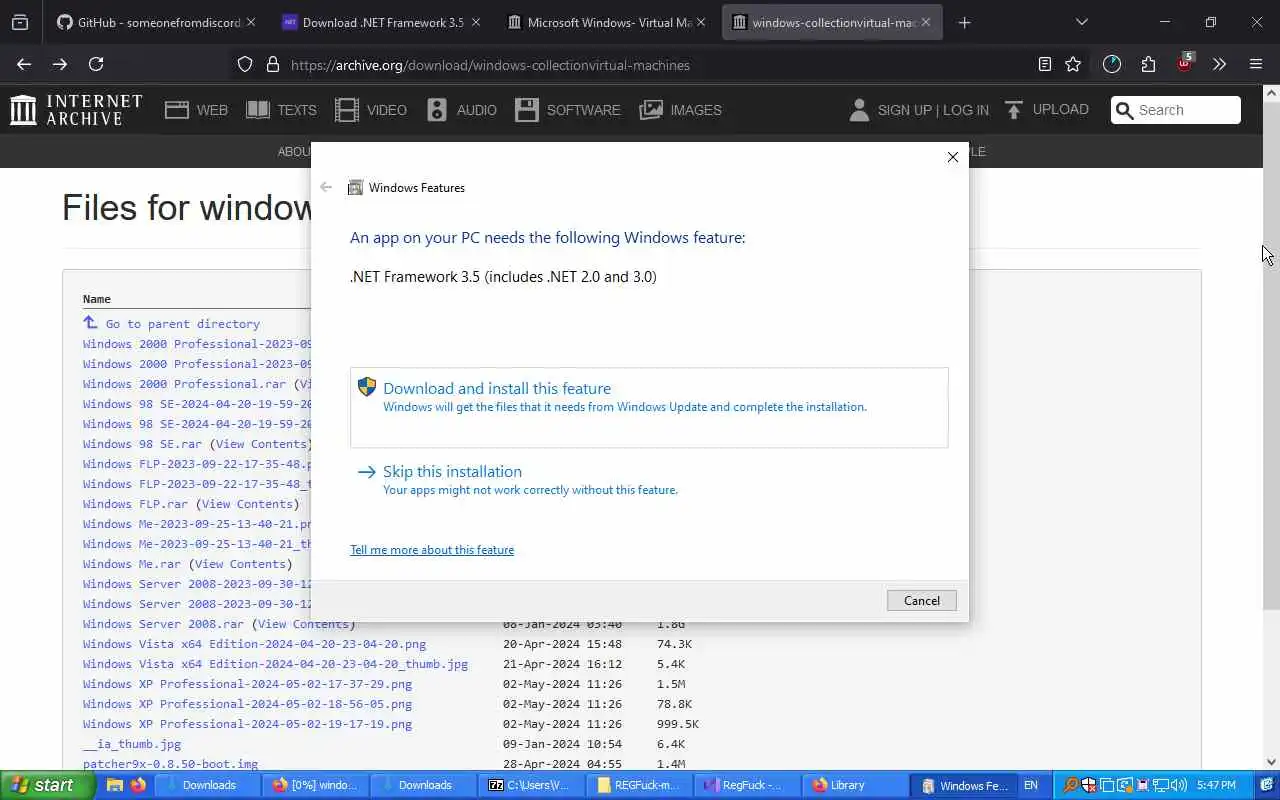Open the uBlock Origin extension icon
The height and width of the screenshot is (800, 1280).
pos(1185,63)
